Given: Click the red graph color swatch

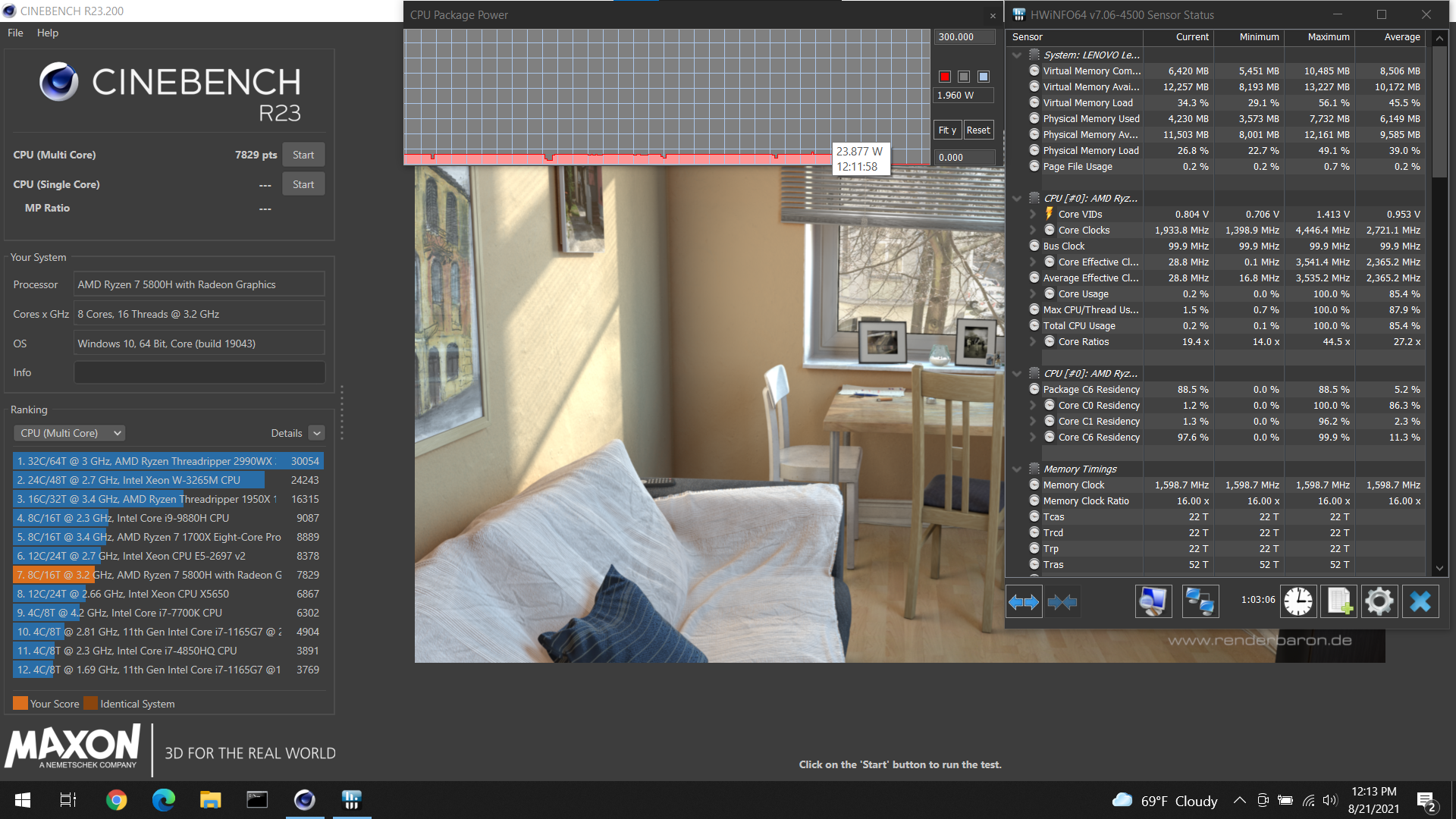Looking at the screenshot, I should [x=945, y=77].
